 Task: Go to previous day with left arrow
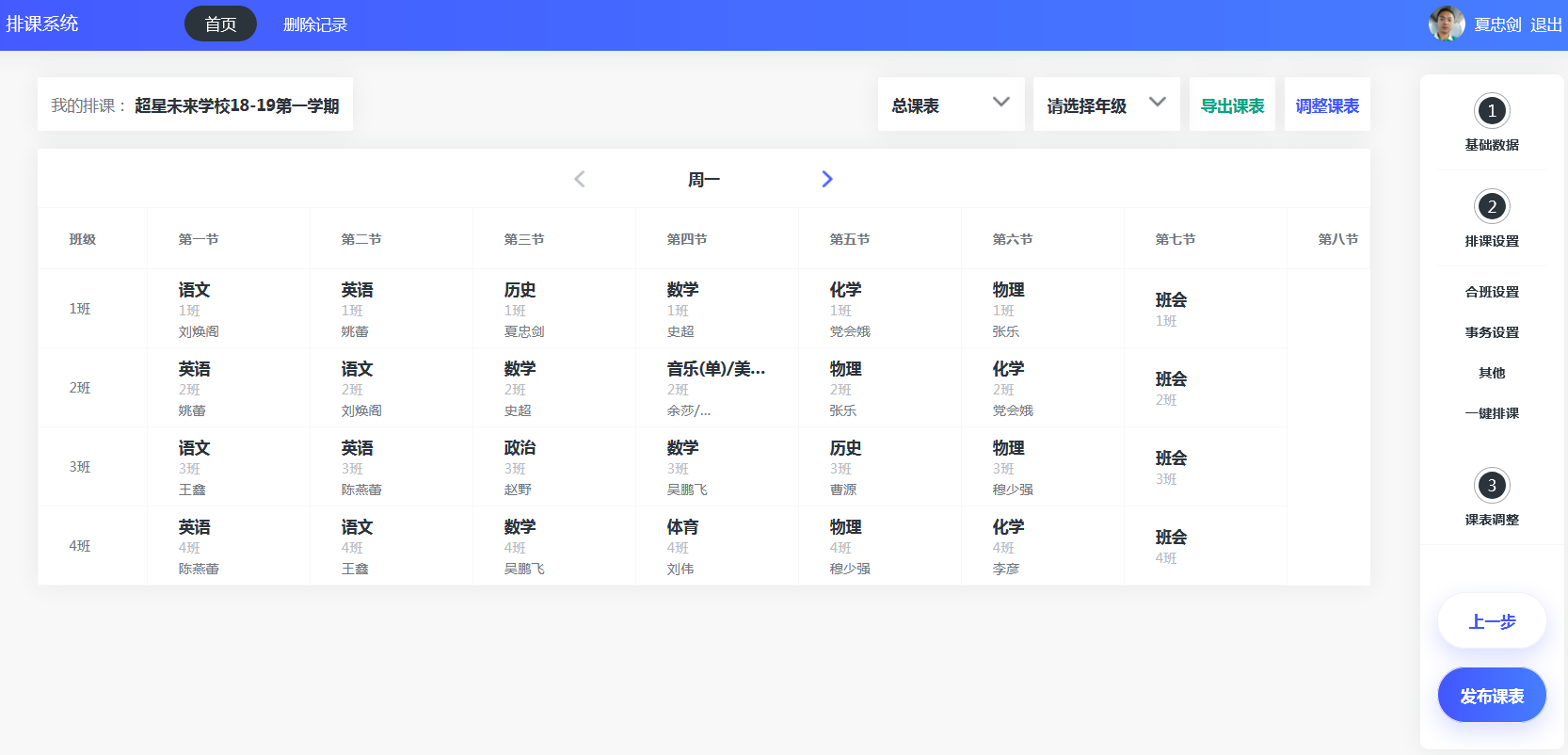580,179
